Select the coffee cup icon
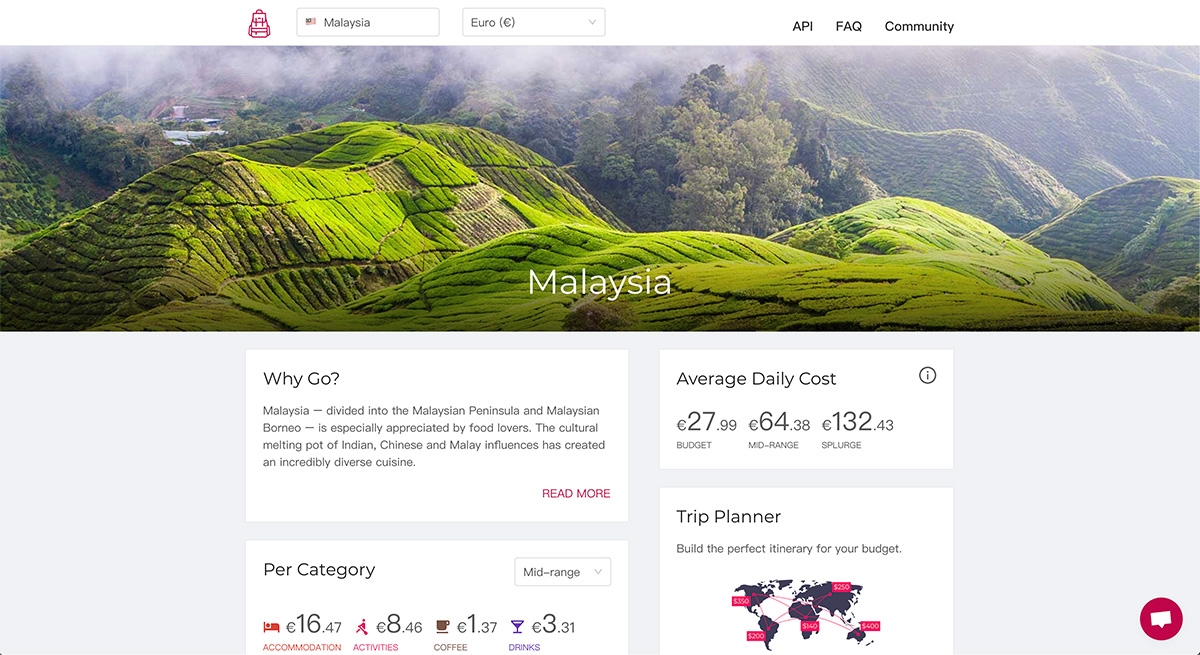The image size is (1200, 655). (x=442, y=627)
